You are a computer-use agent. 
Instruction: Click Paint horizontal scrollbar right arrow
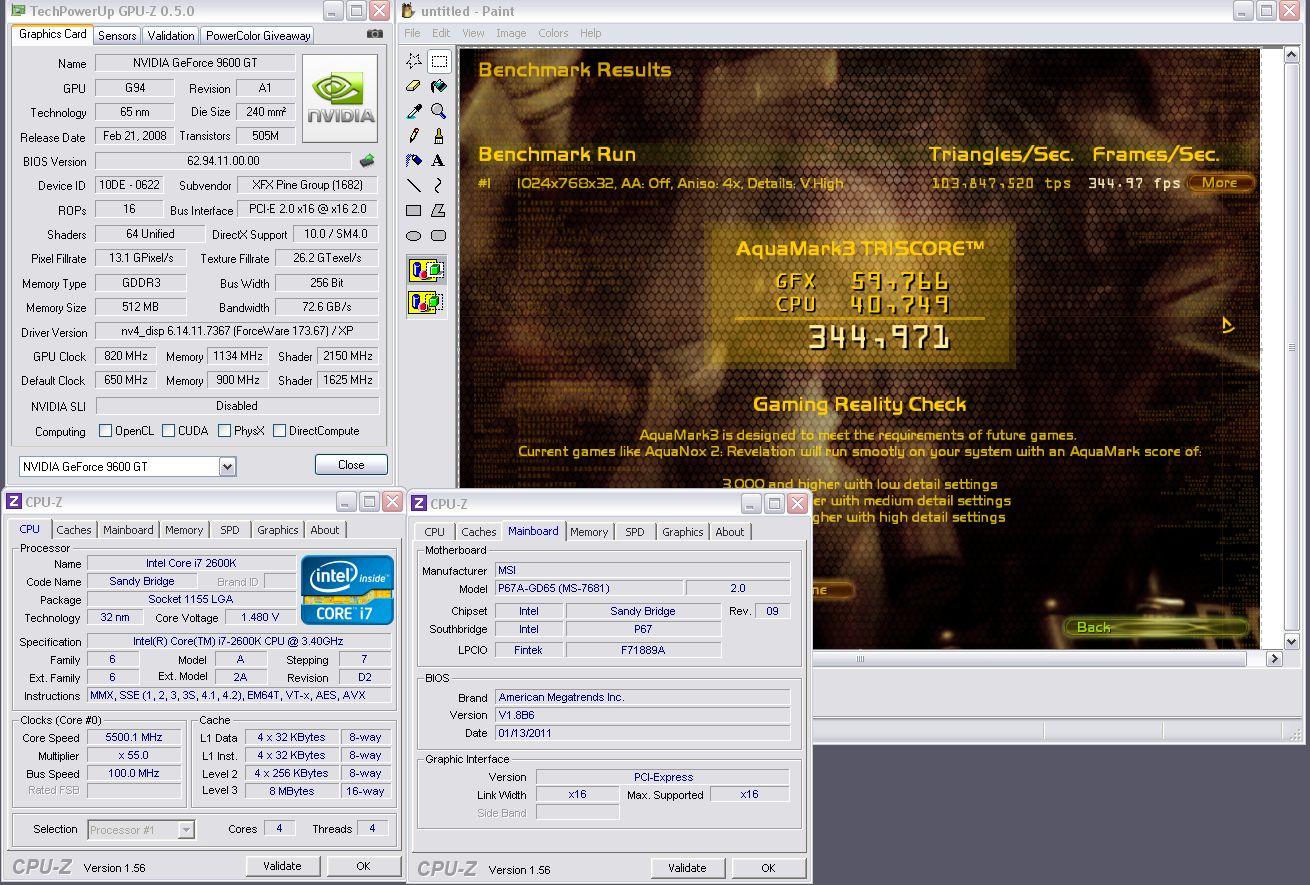point(1274,658)
